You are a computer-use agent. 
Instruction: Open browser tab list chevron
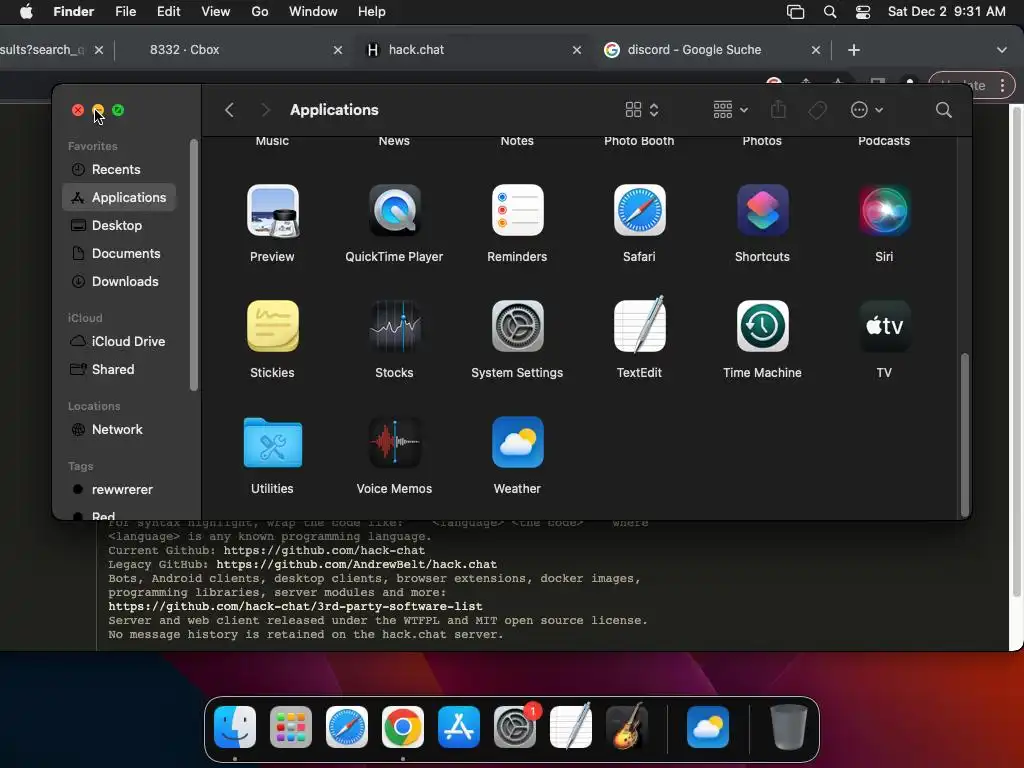click(x=1001, y=50)
